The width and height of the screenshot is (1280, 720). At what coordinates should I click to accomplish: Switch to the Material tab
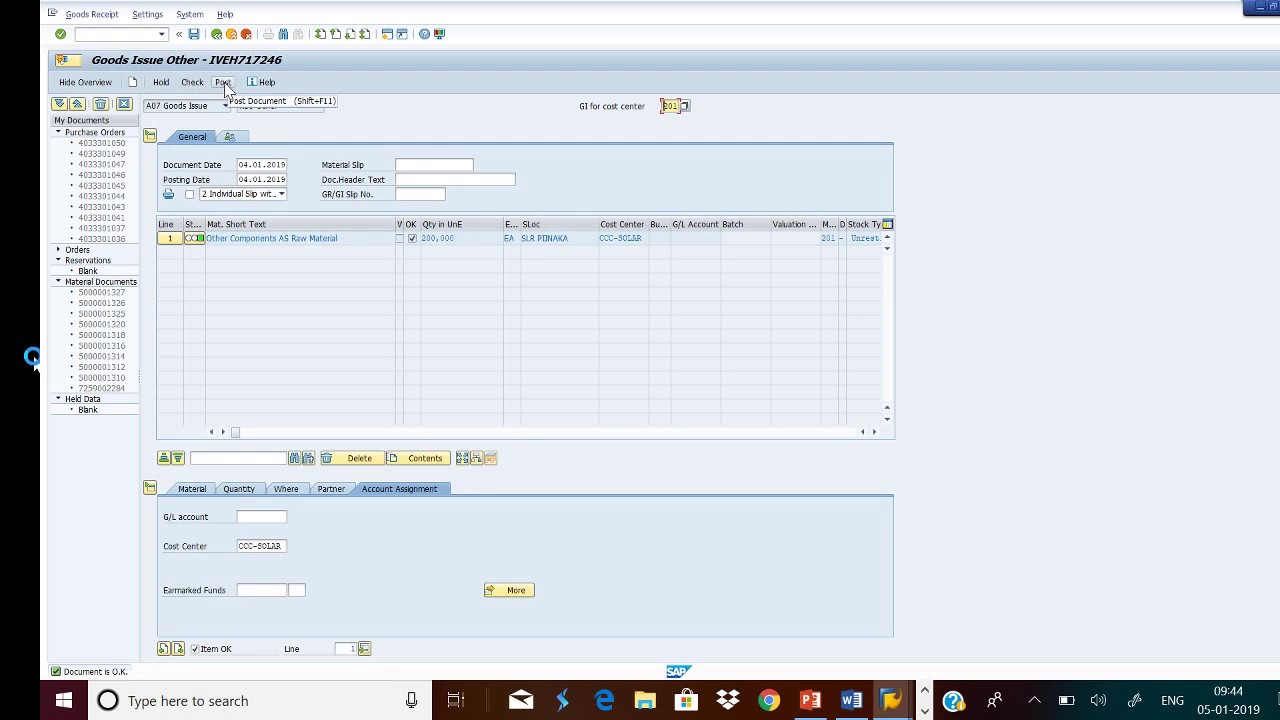(192, 489)
